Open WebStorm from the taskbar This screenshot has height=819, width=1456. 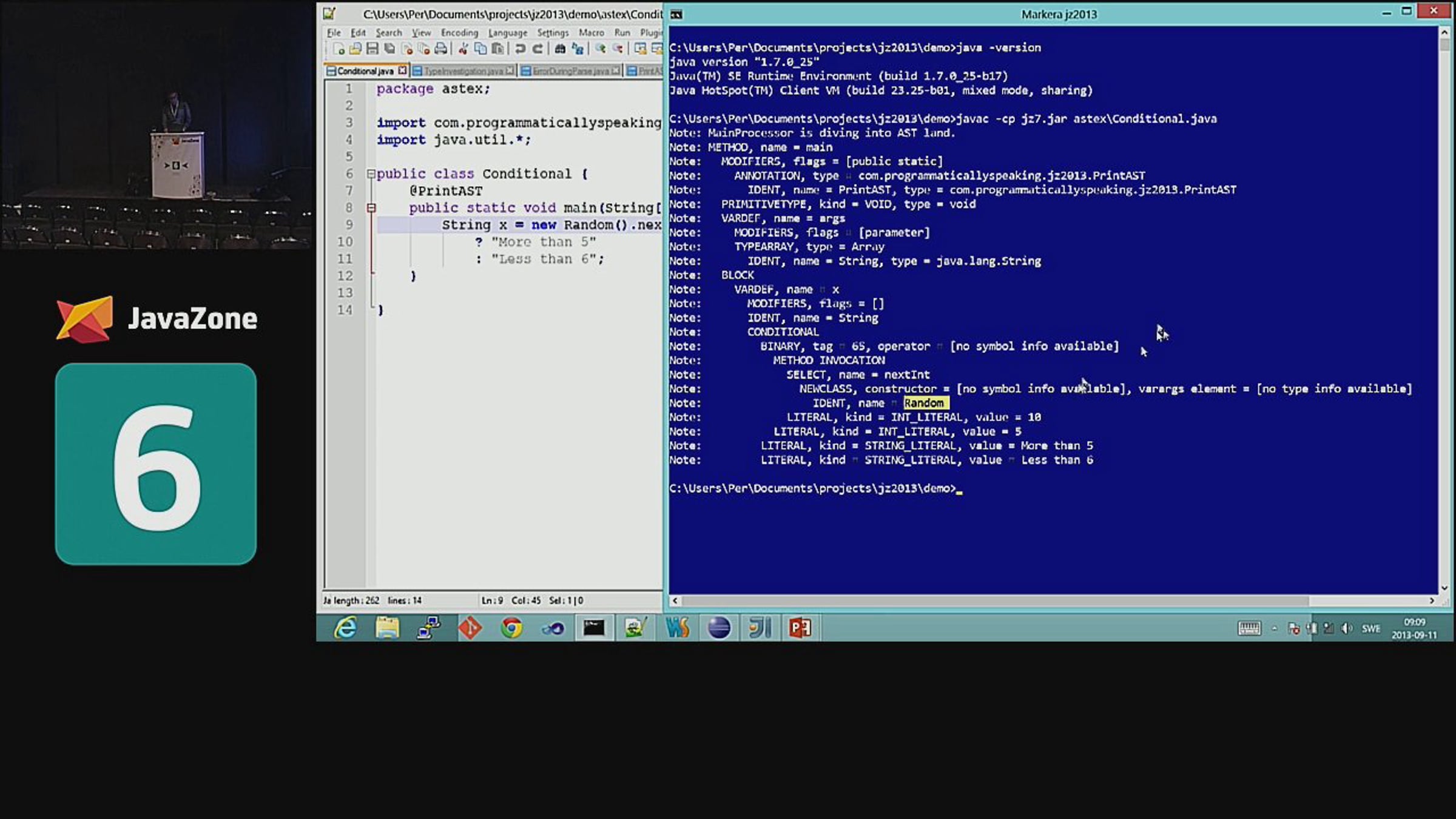[x=677, y=628]
